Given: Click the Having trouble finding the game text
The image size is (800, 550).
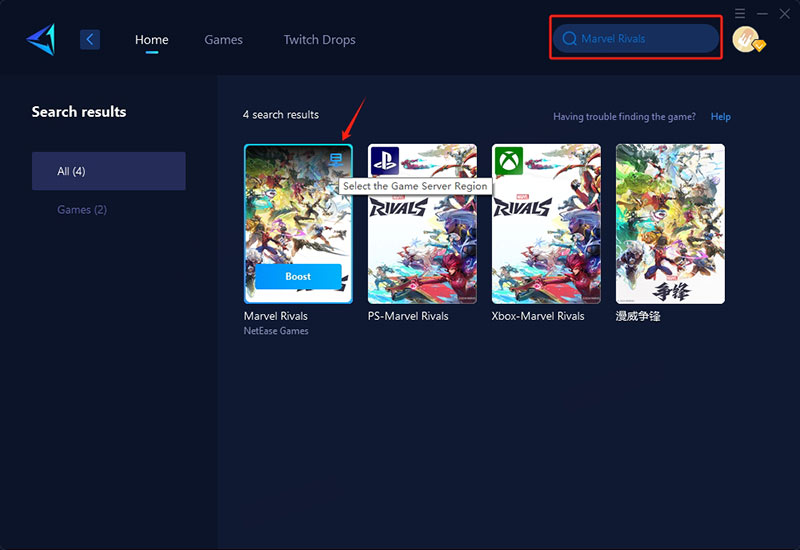Looking at the screenshot, I should pos(624,117).
